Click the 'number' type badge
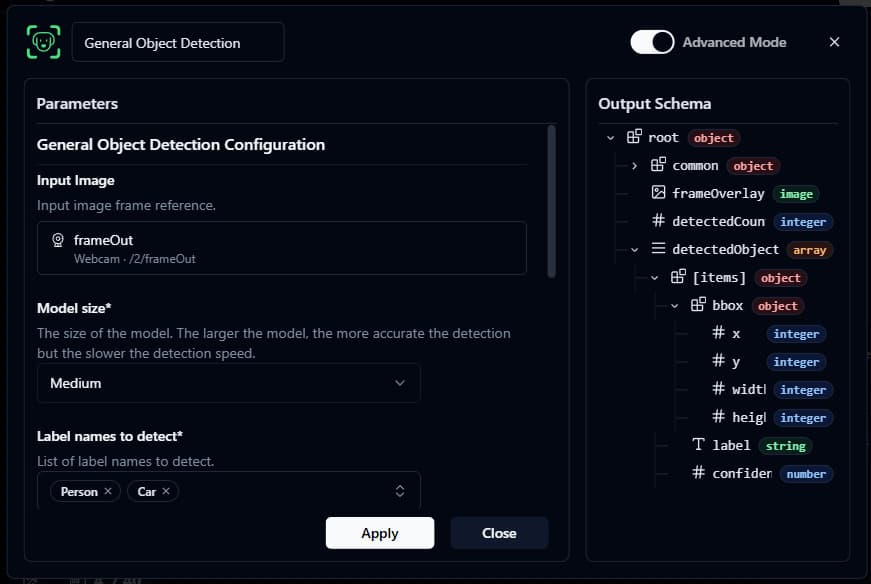The height and width of the screenshot is (584, 871). (806, 474)
